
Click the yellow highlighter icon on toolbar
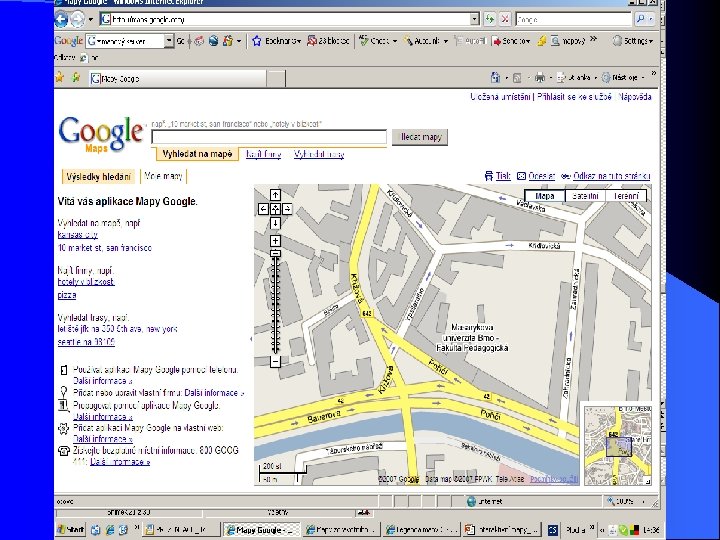pyautogui.click(x=542, y=41)
